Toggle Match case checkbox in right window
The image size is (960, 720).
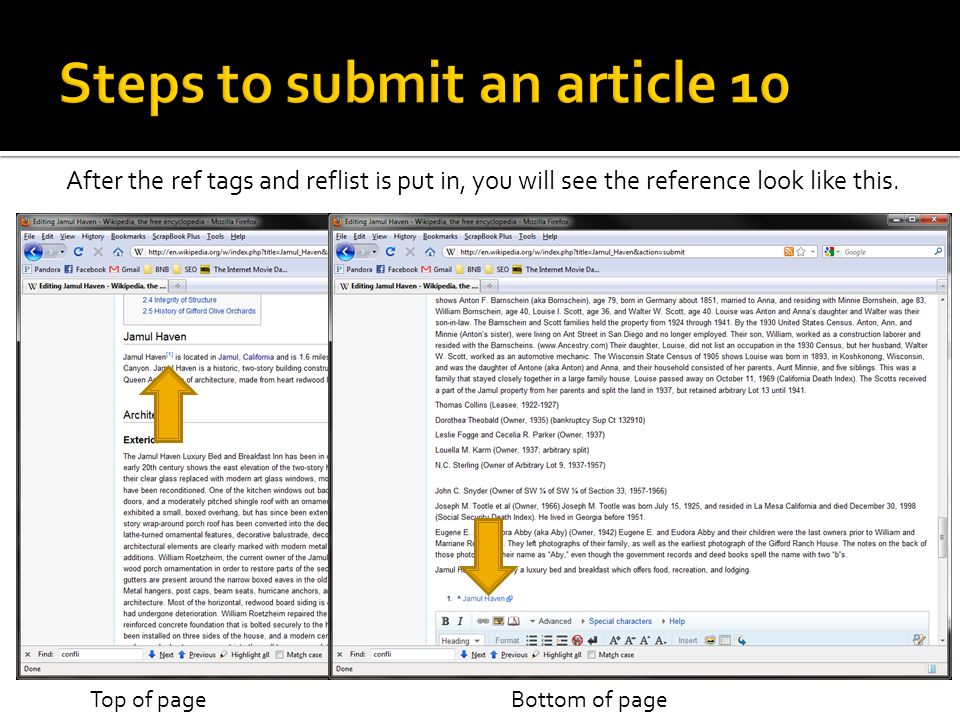[591, 654]
